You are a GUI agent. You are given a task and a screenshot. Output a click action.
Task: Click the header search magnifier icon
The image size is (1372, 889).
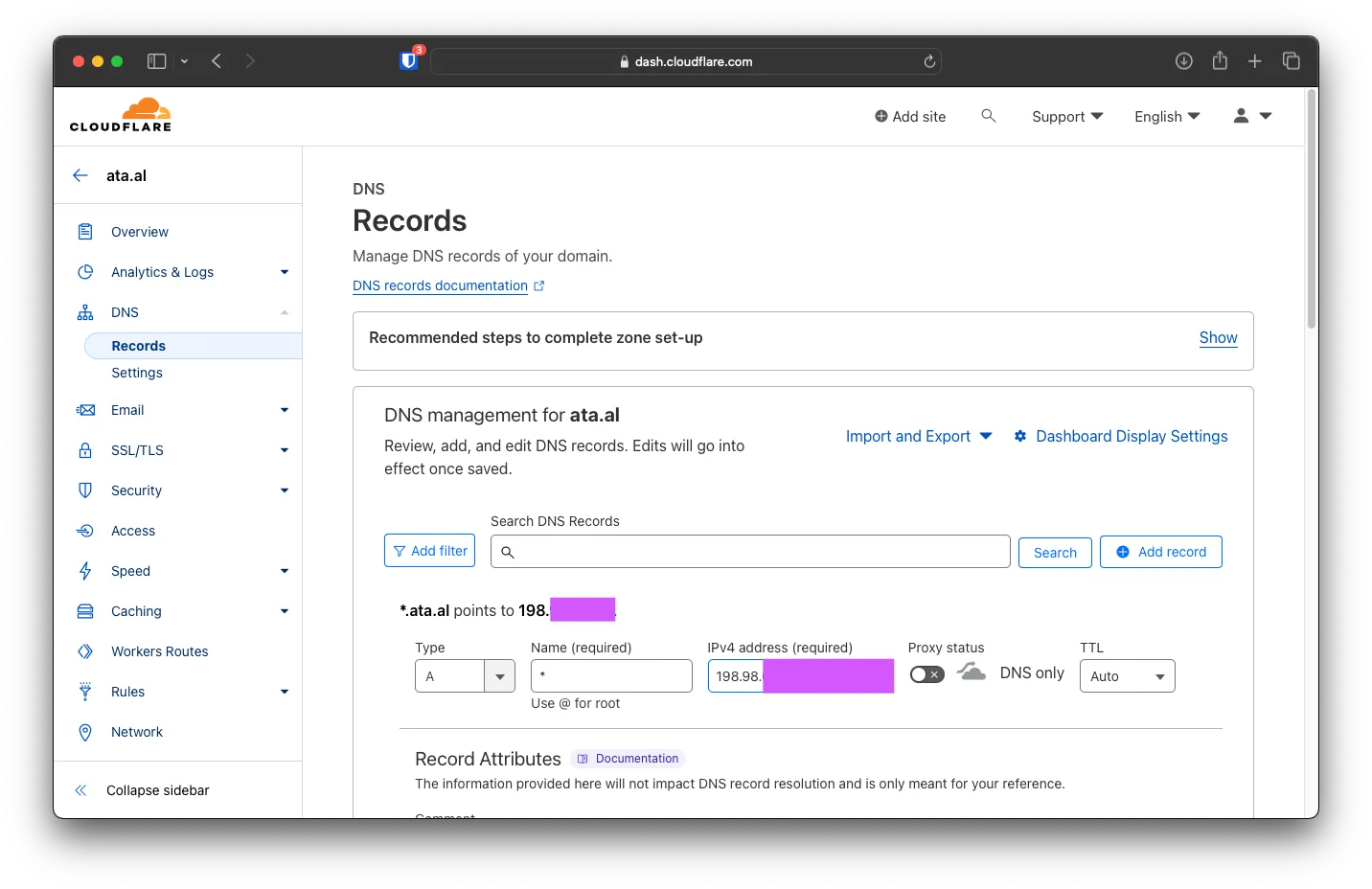[989, 116]
